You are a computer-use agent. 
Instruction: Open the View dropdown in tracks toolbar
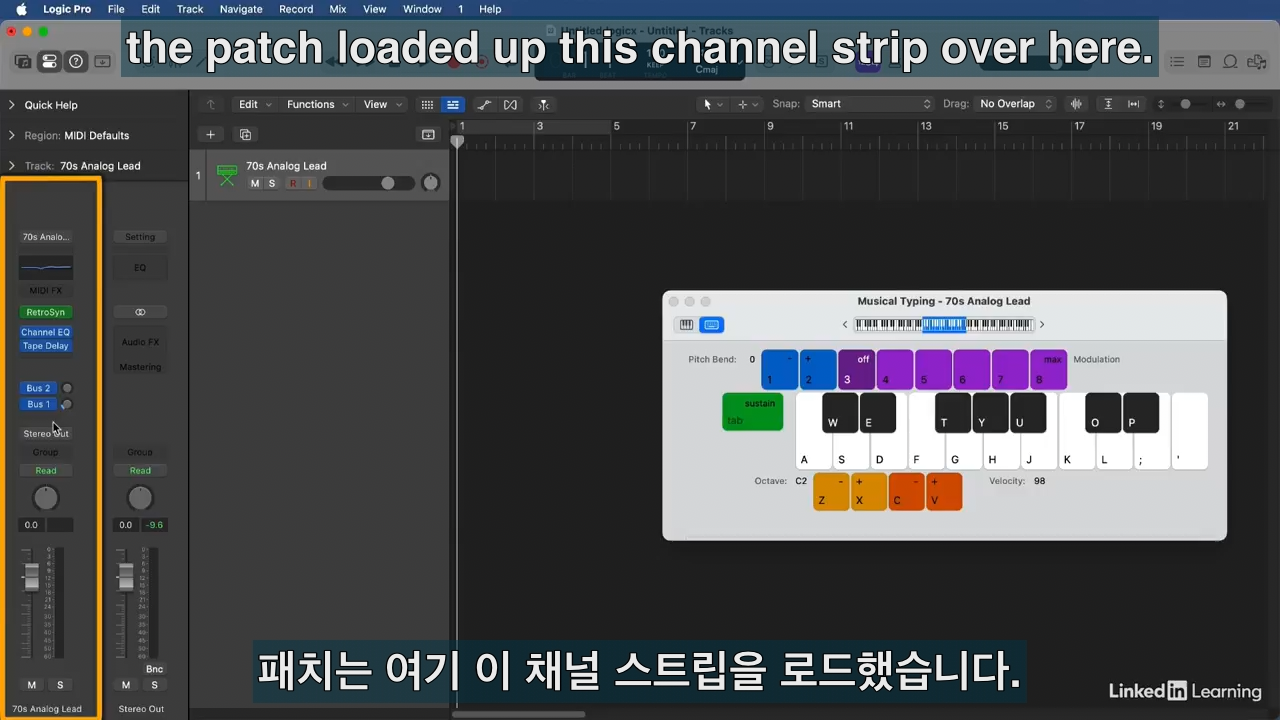point(381,104)
